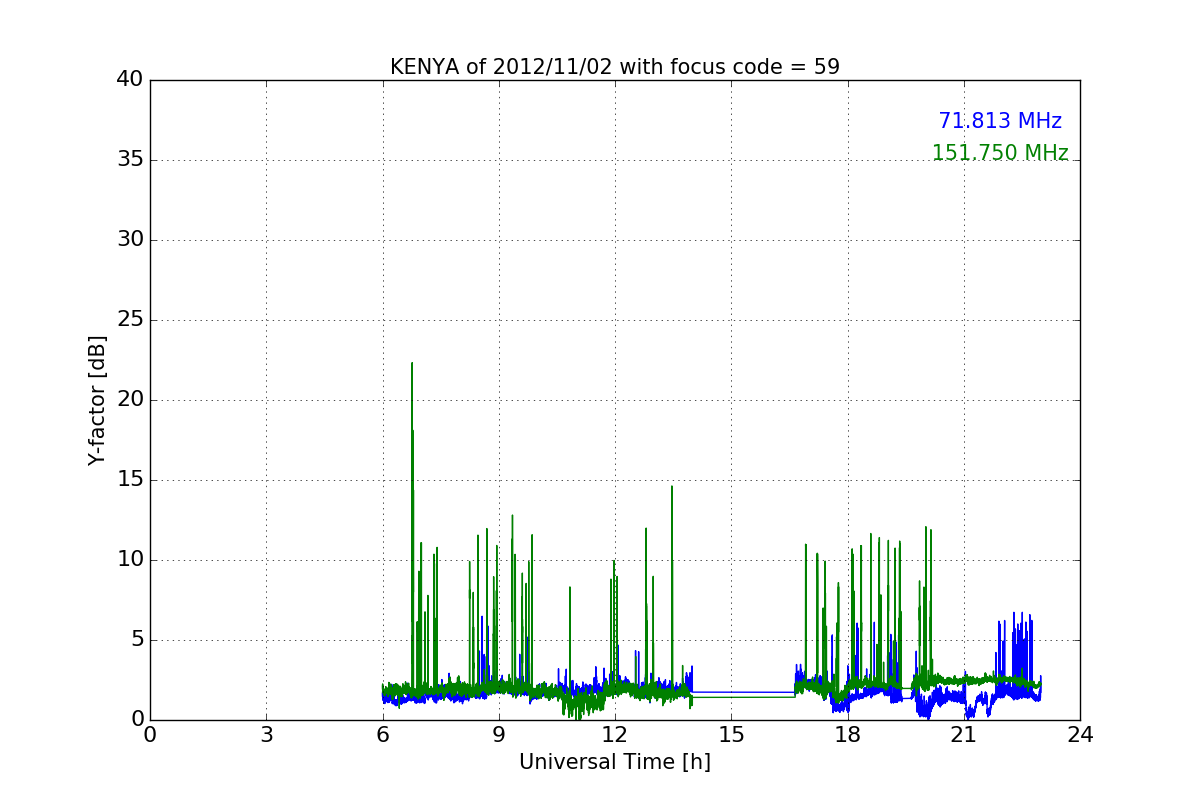The image size is (1200, 800).
Task: Click the y-axis tick label 10
Action: tap(130, 560)
